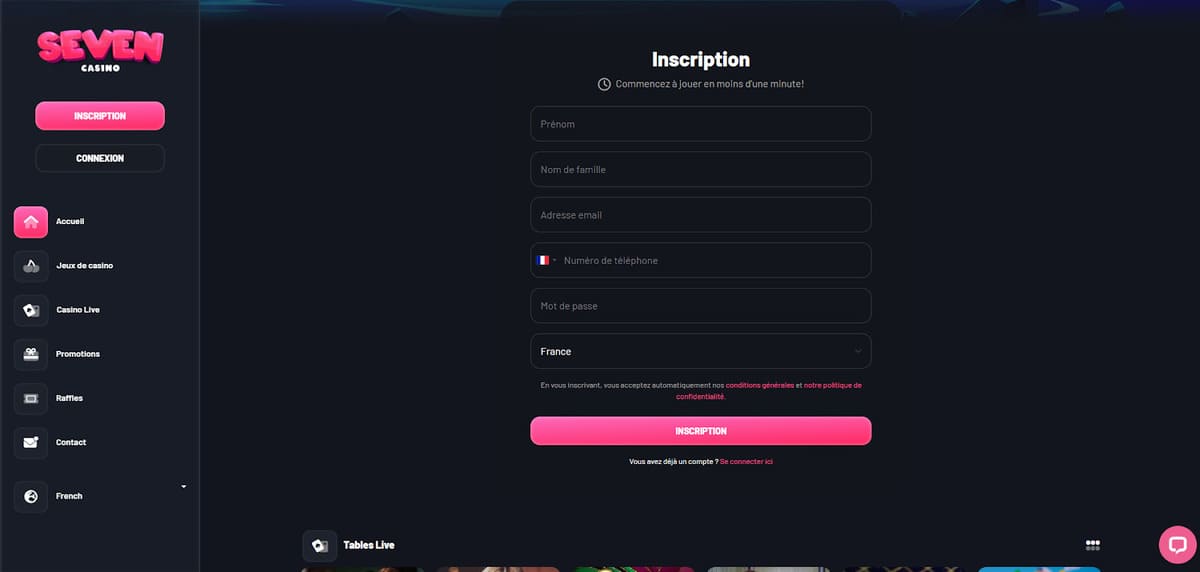Submit the pink Inscription form button
1200x572 pixels.
(700, 431)
